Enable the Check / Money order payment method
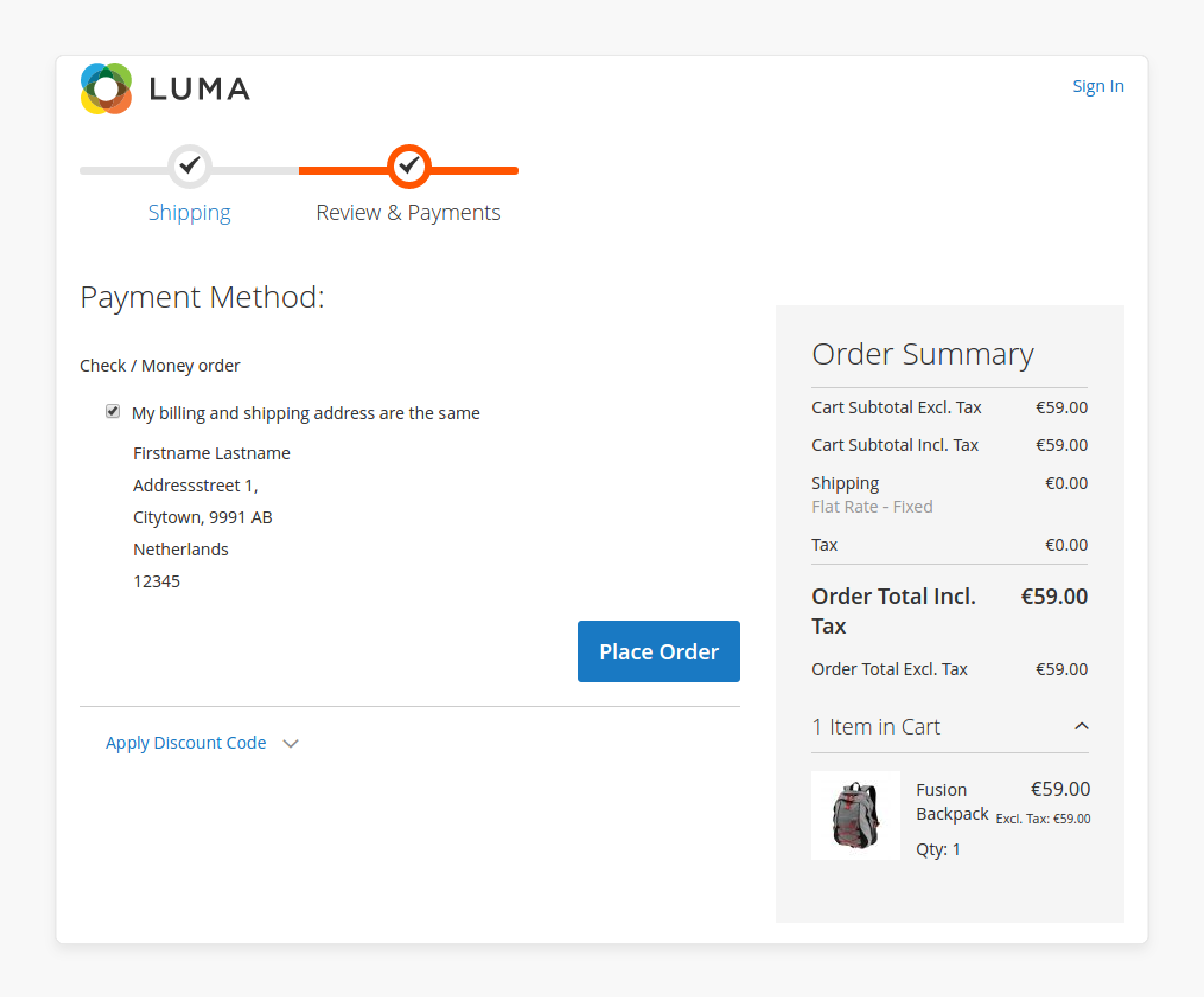The height and width of the screenshot is (997, 1204). [161, 365]
